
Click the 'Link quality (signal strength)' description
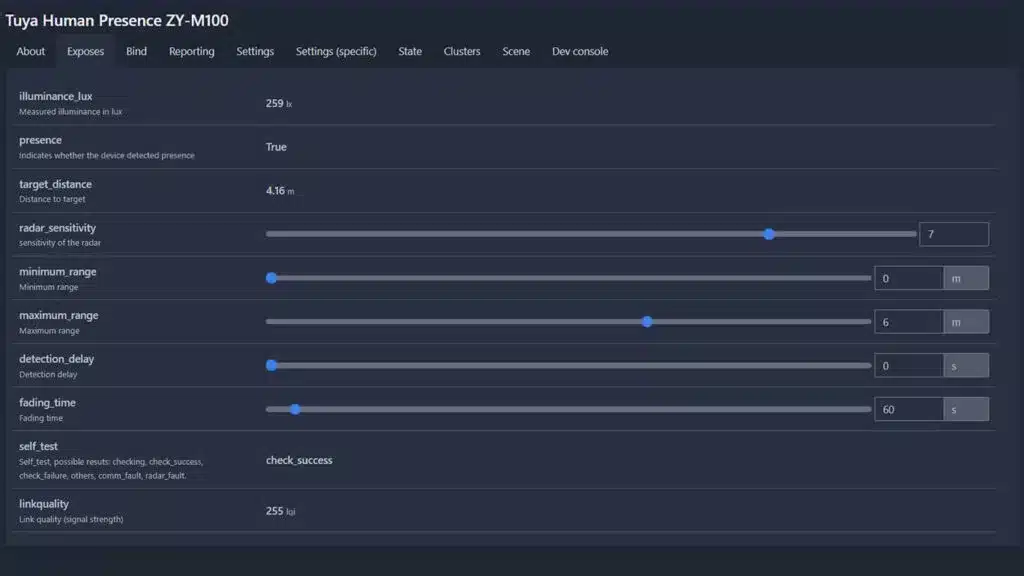71,519
